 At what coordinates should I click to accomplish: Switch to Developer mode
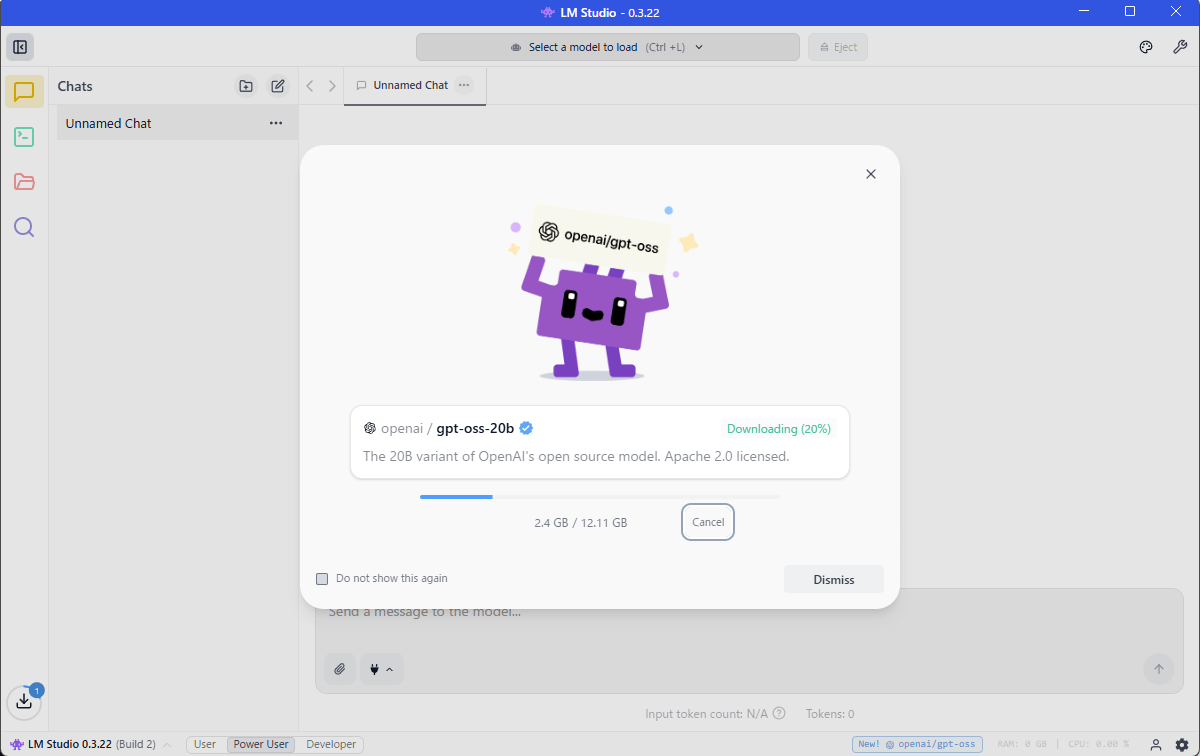click(331, 744)
